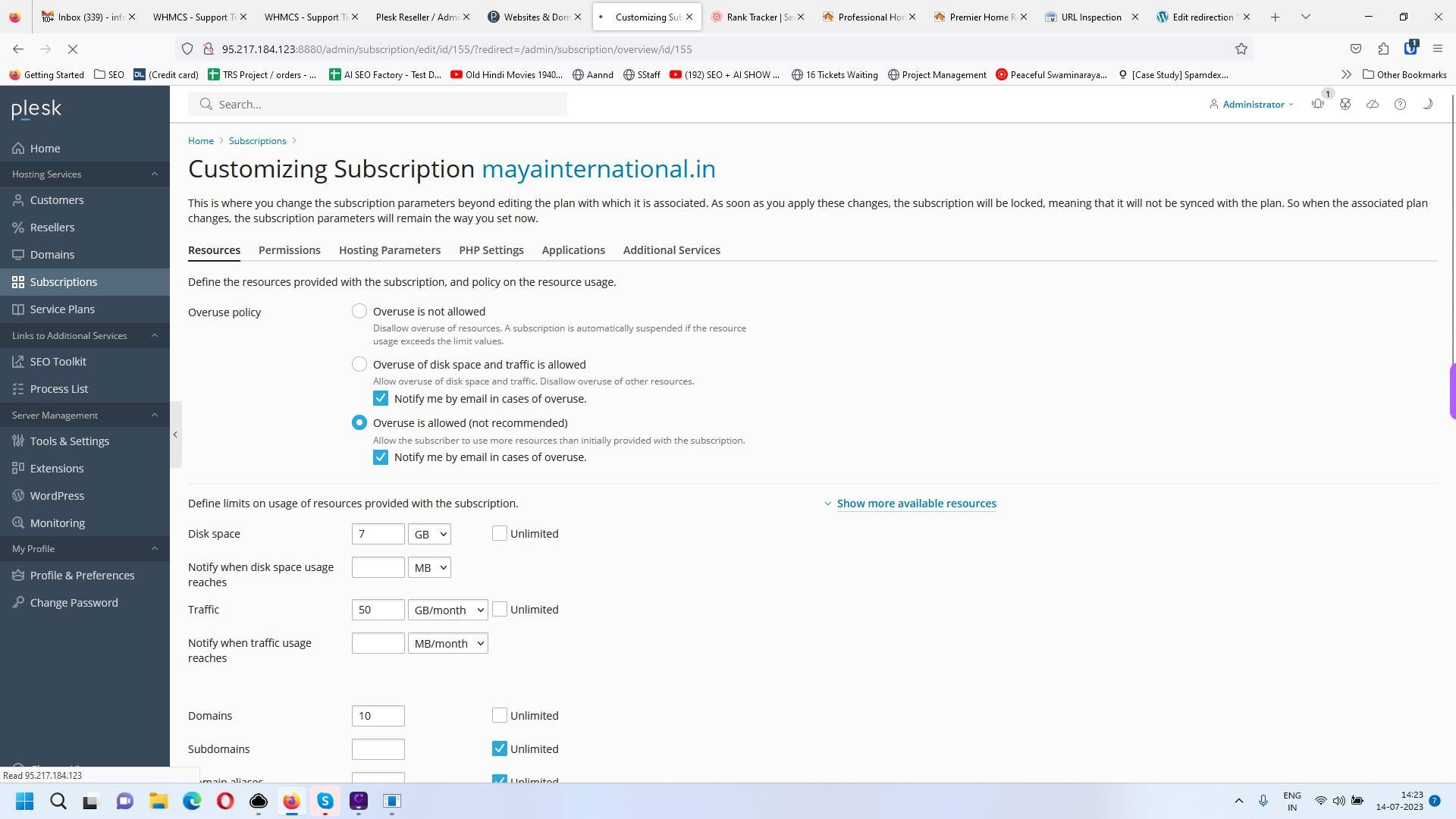Select the Resources tab
This screenshot has width=1456, height=819.
214,250
